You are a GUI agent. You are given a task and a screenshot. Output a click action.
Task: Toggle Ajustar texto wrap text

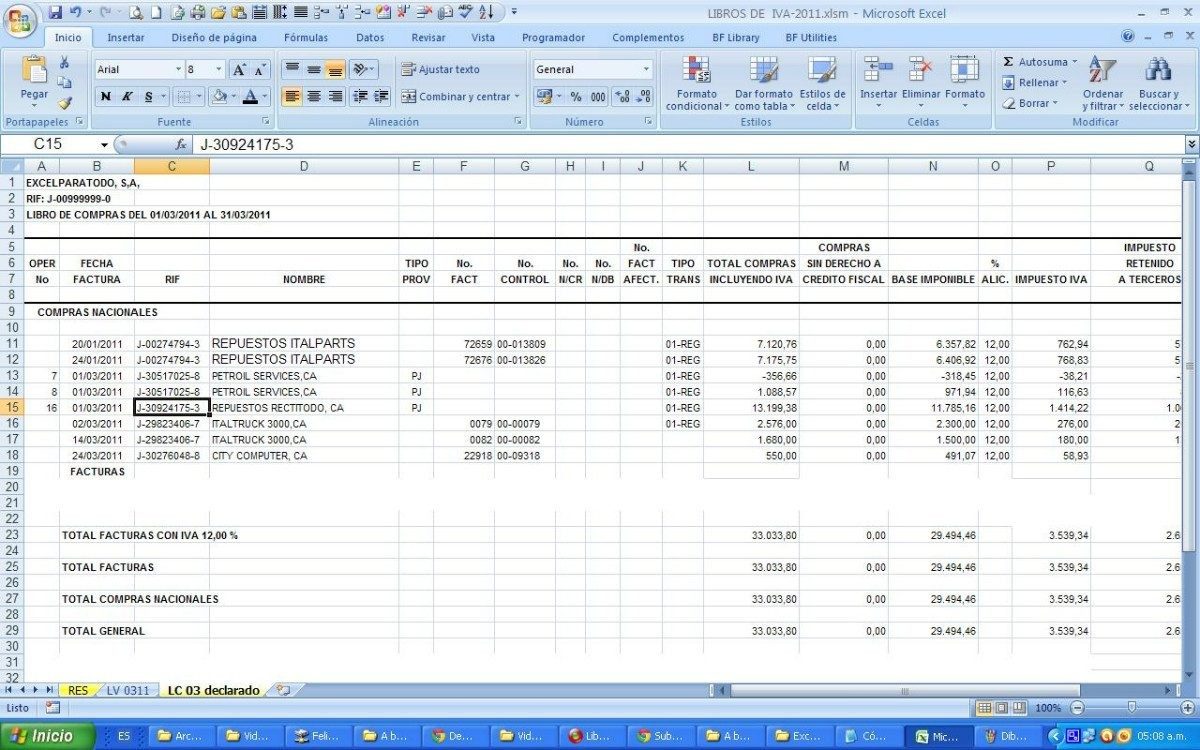(x=440, y=70)
